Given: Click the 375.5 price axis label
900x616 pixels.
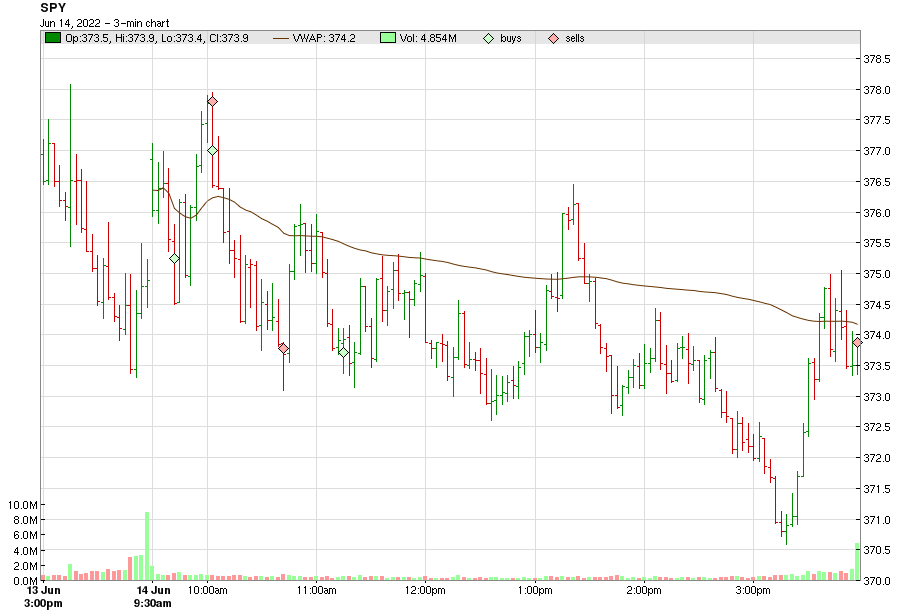Looking at the screenshot, I should coord(877,243).
